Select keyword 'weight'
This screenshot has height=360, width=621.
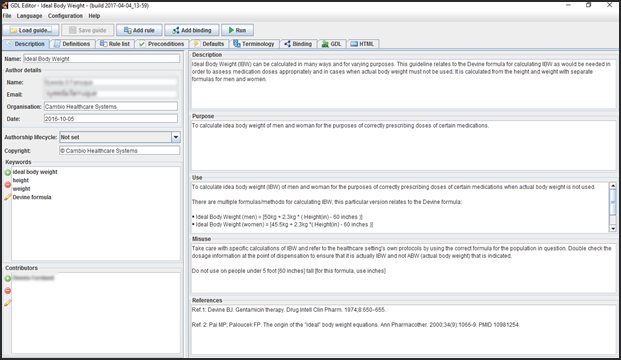[21, 189]
